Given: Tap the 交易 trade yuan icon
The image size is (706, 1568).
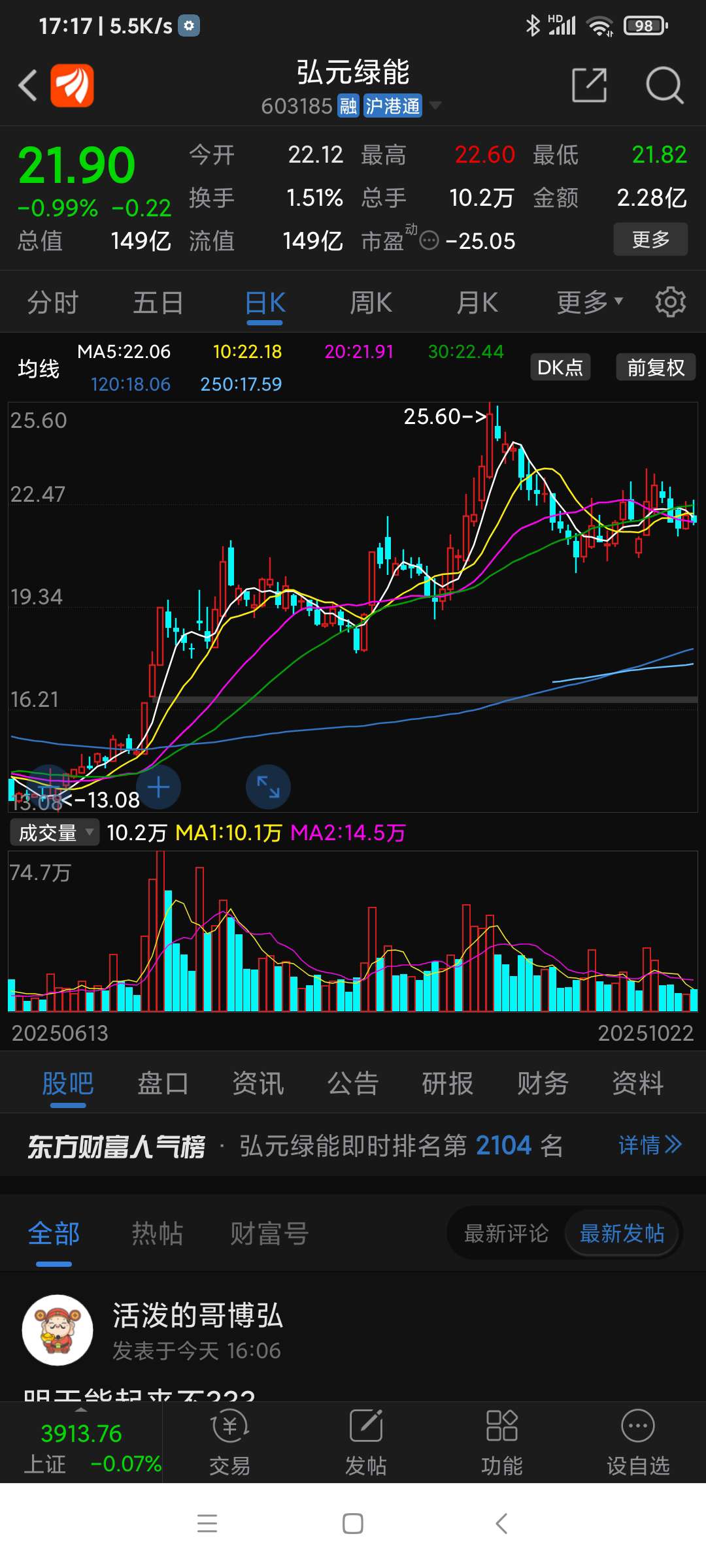Looking at the screenshot, I should (x=229, y=1426).
